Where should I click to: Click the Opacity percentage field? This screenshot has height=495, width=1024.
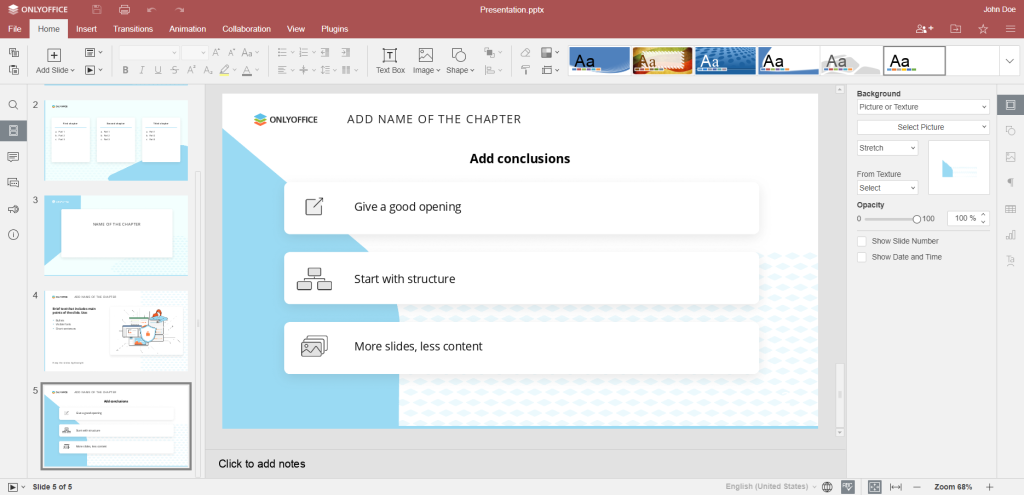tap(968, 218)
